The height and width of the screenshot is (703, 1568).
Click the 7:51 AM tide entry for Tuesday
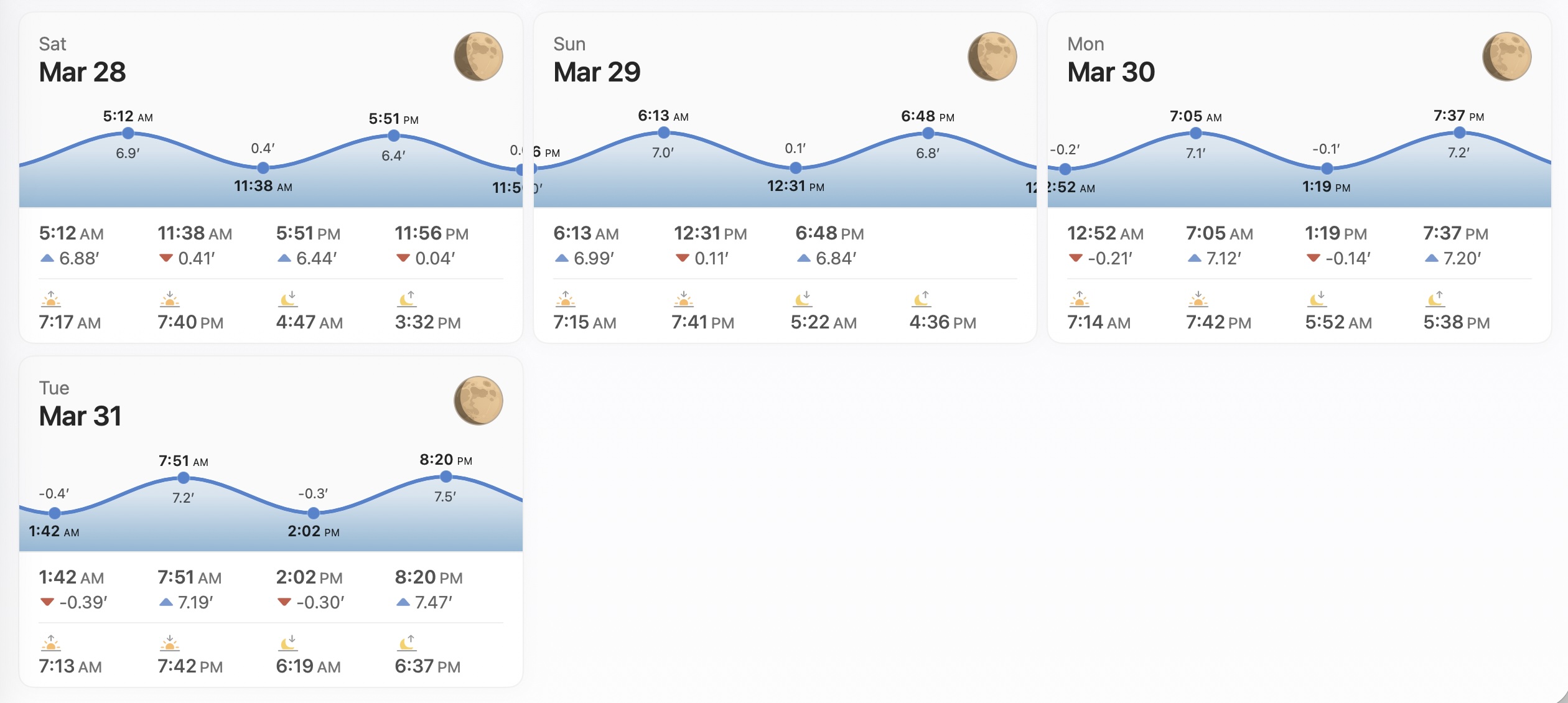tap(189, 589)
